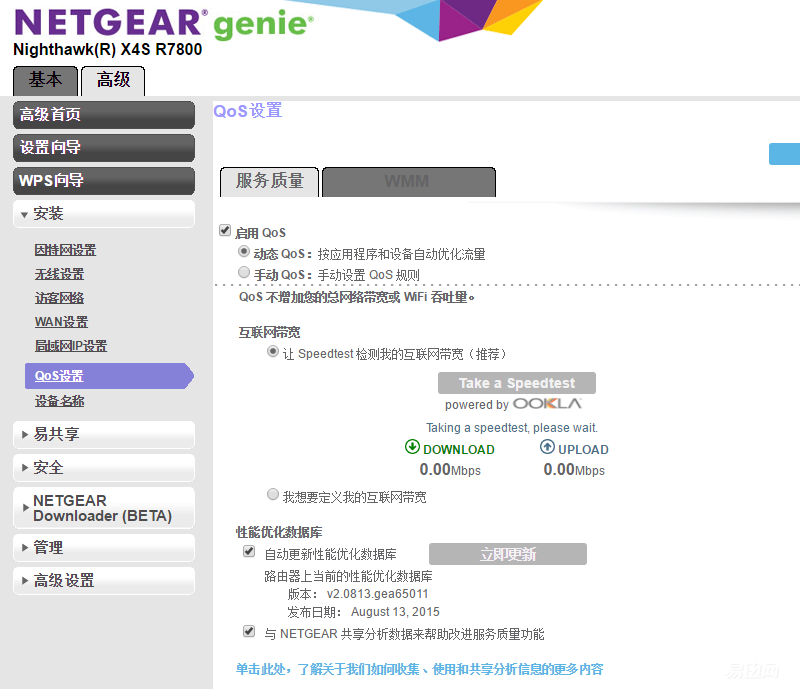Collapse the 安装 section
The image size is (800, 689).
tap(104, 213)
